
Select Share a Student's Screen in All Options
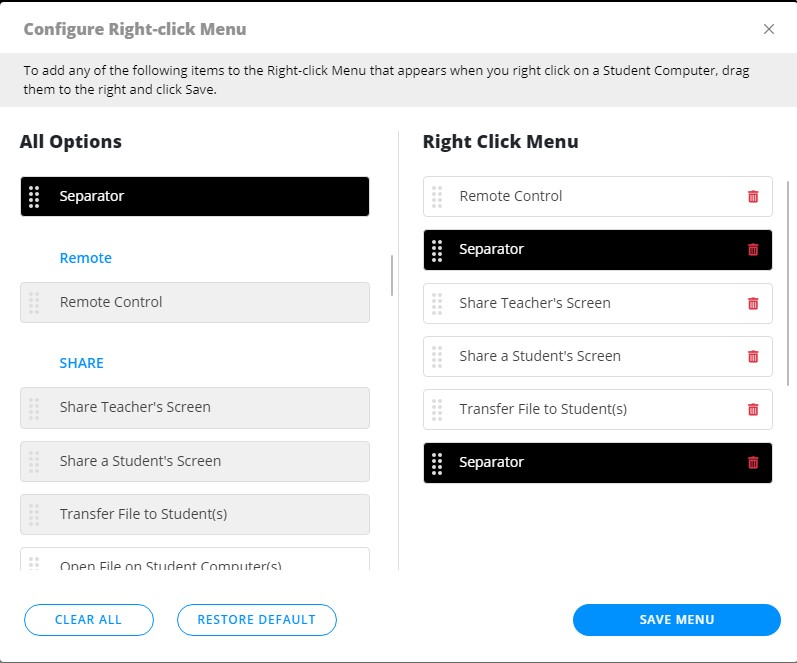click(x=195, y=461)
